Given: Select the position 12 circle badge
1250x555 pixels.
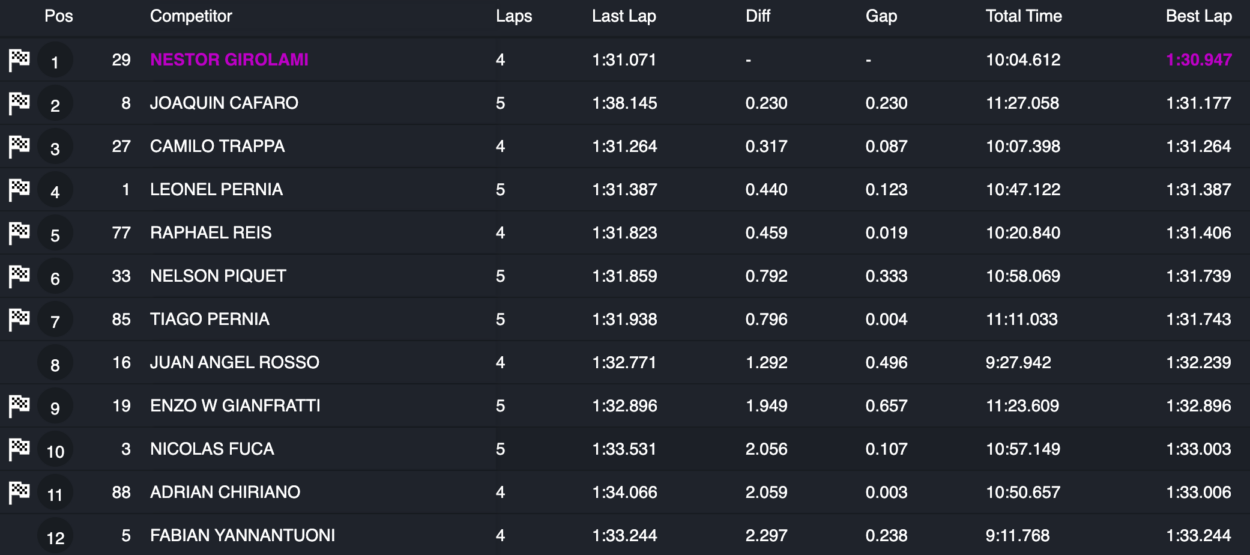Looking at the screenshot, I should click(x=55, y=537).
